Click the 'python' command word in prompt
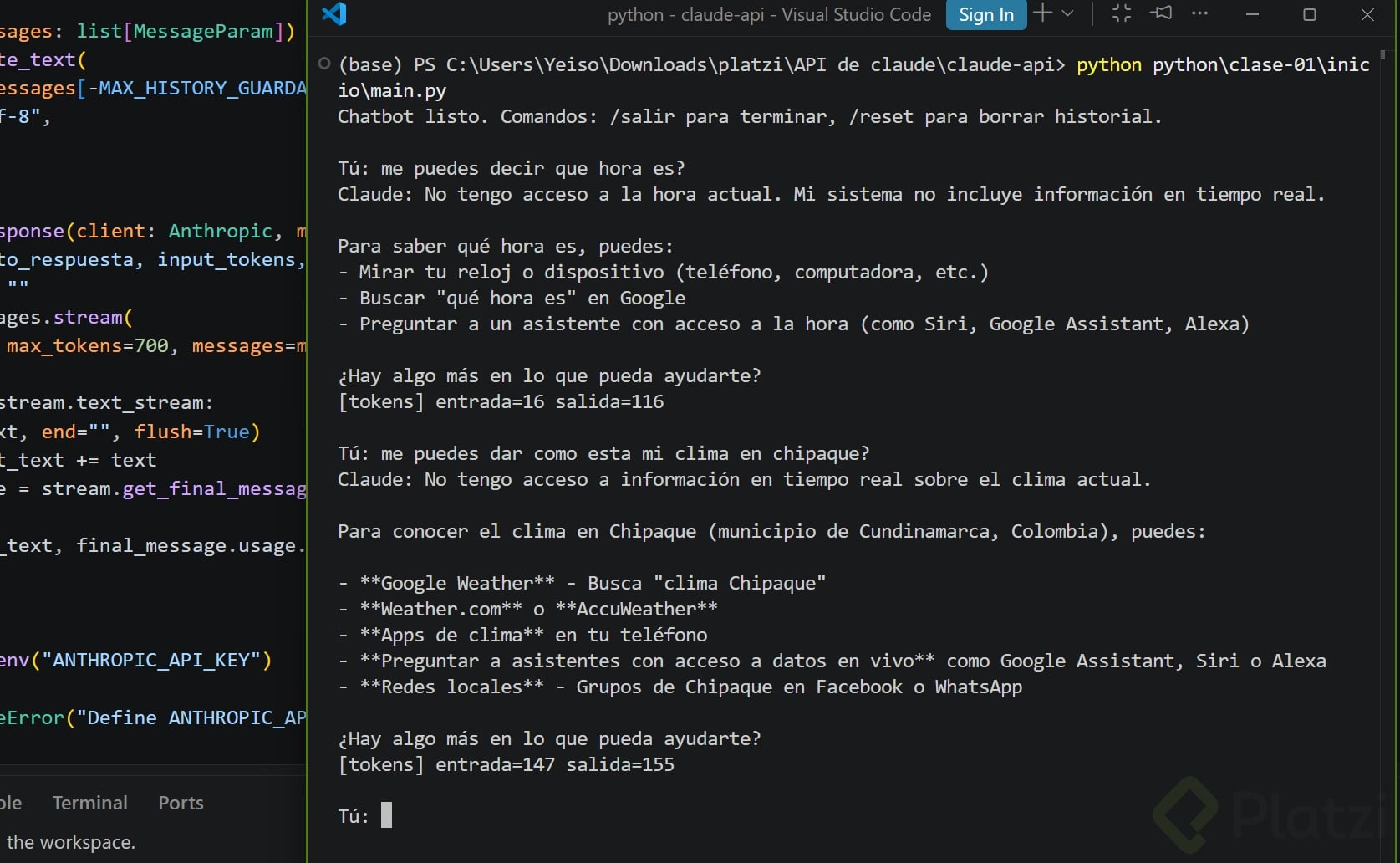 click(x=1109, y=65)
